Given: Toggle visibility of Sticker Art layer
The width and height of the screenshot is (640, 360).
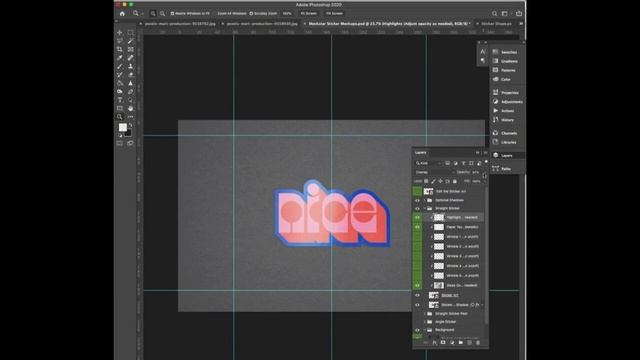Looking at the screenshot, I should tap(417, 295).
